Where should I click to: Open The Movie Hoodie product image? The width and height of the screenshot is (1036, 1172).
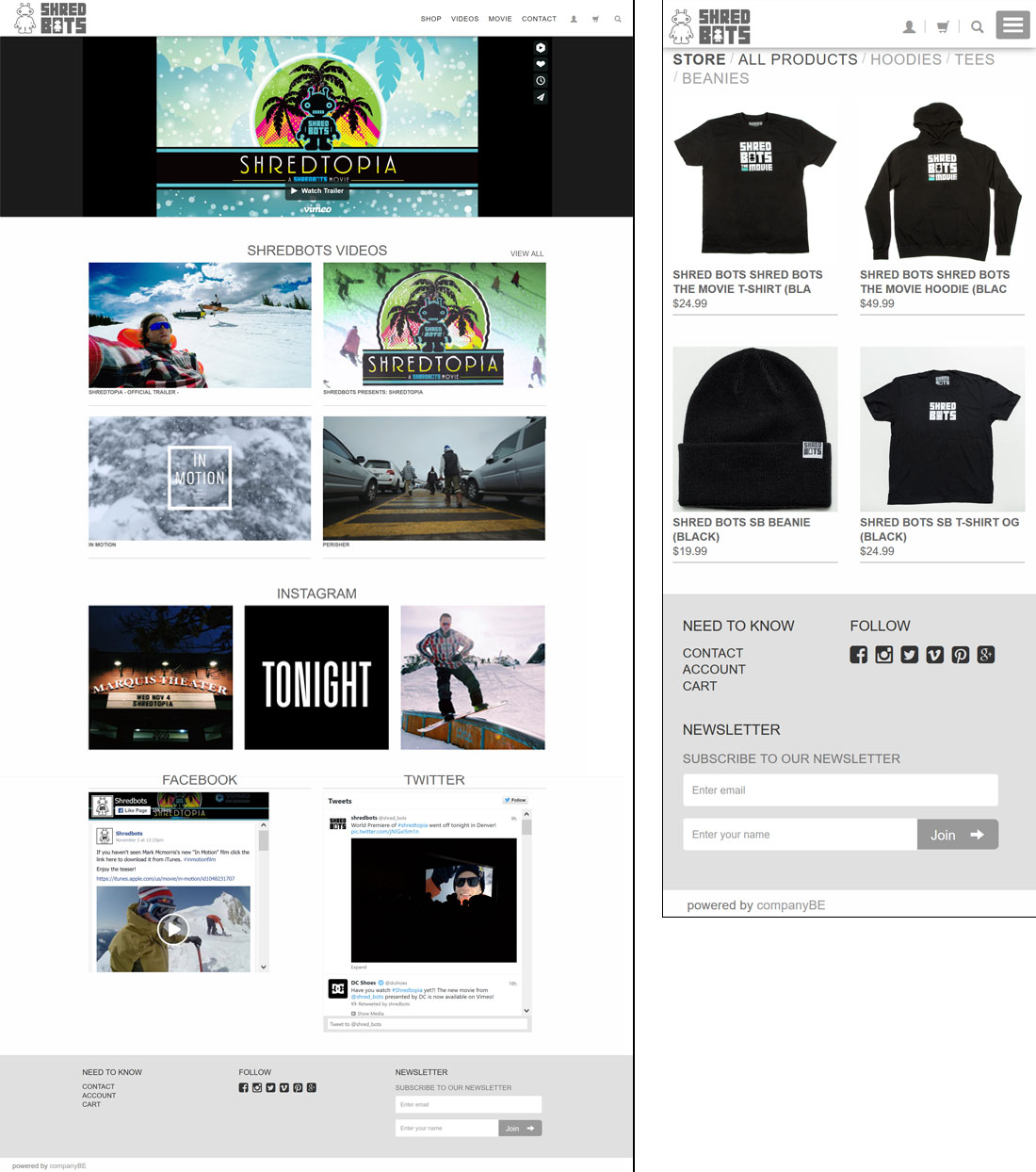tap(942, 181)
